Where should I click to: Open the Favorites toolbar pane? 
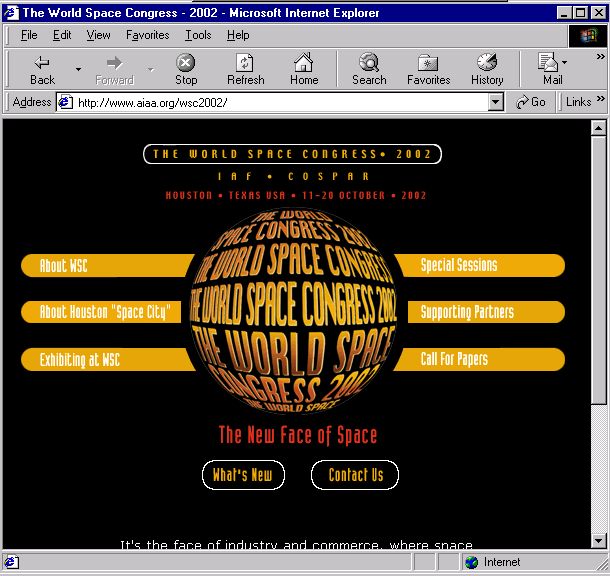pyautogui.click(x=428, y=70)
